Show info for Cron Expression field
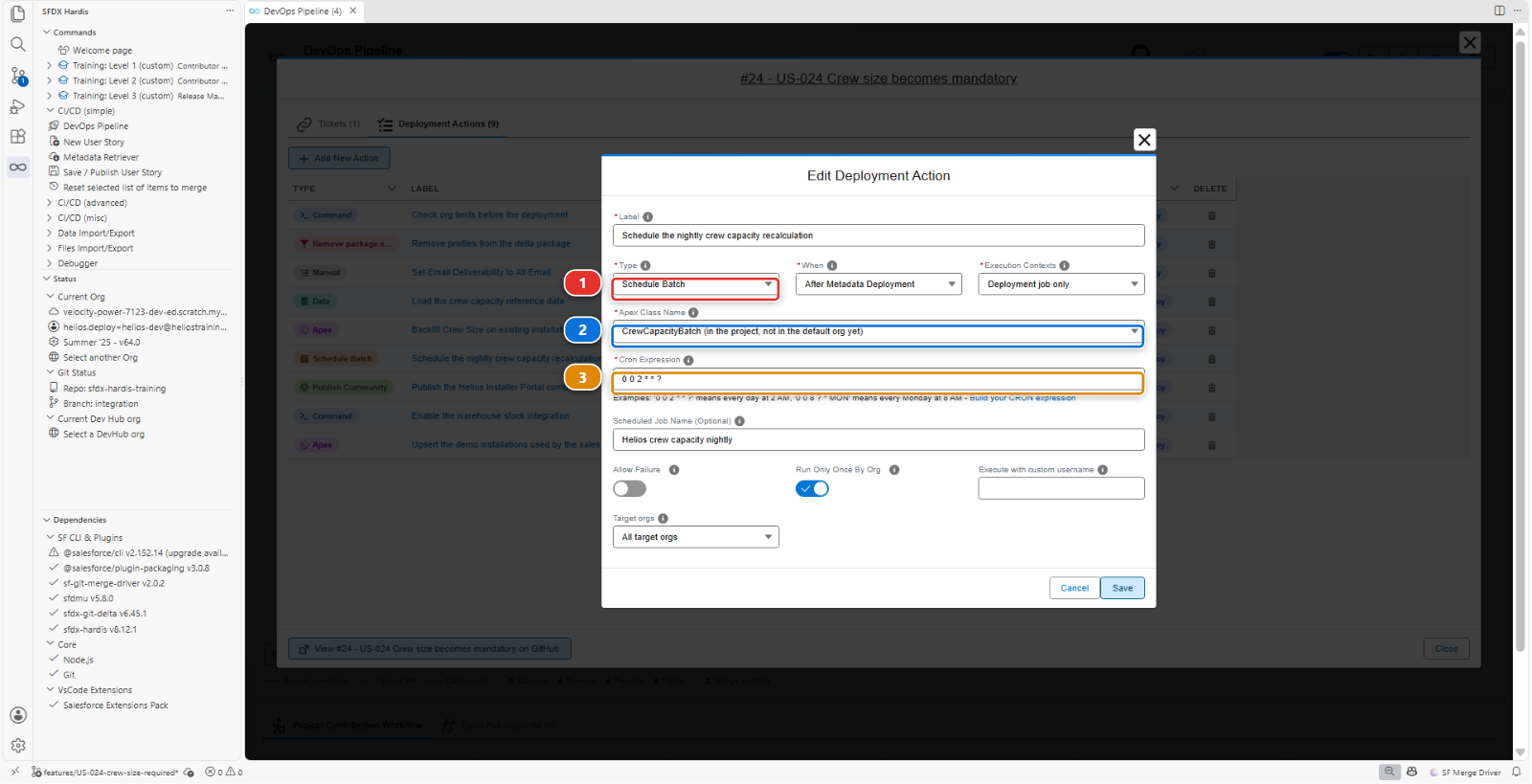Screen dimensions: 1532x784 pos(688,361)
